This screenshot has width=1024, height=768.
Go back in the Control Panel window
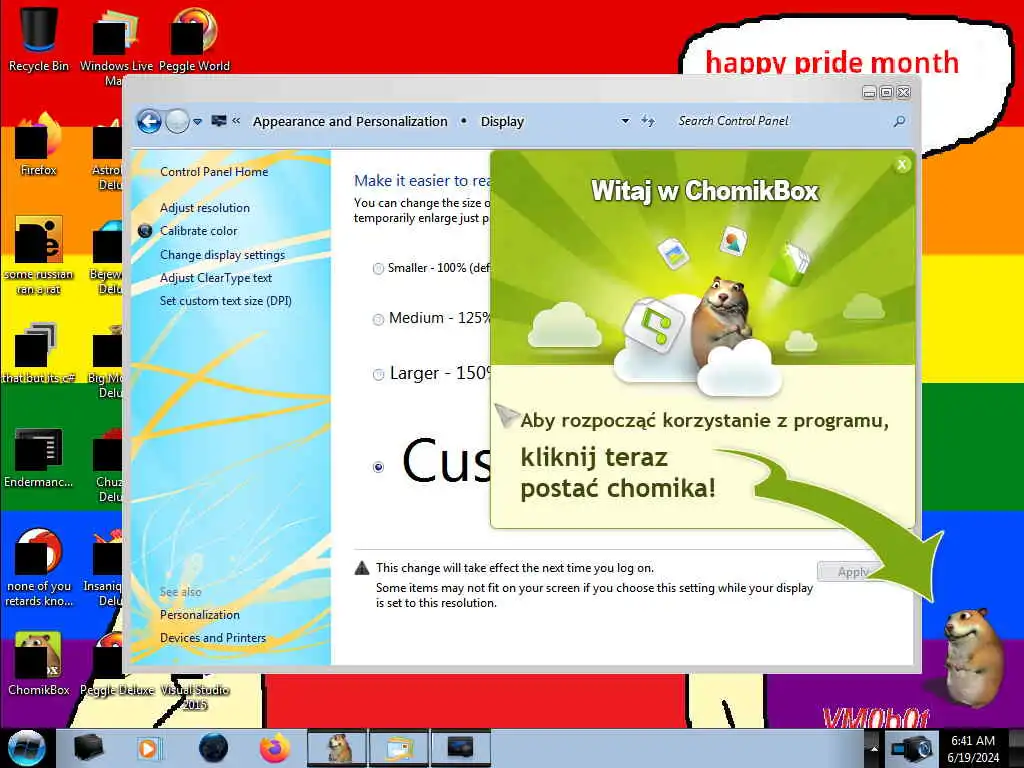click(x=149, y=121)
